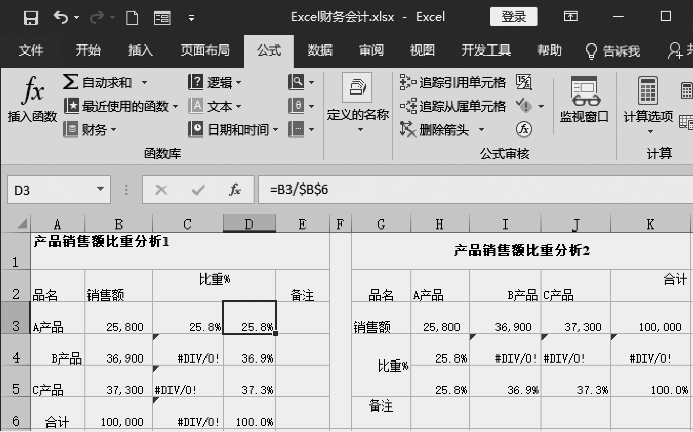Select cell C4 with #DIV/0! error
693x432 pixels.
188,350
